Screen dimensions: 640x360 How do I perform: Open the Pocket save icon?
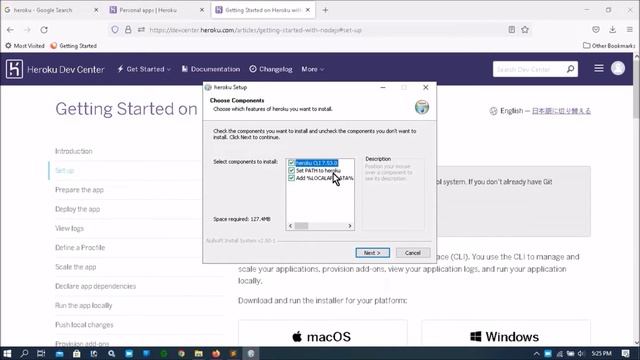coord(596,29)
